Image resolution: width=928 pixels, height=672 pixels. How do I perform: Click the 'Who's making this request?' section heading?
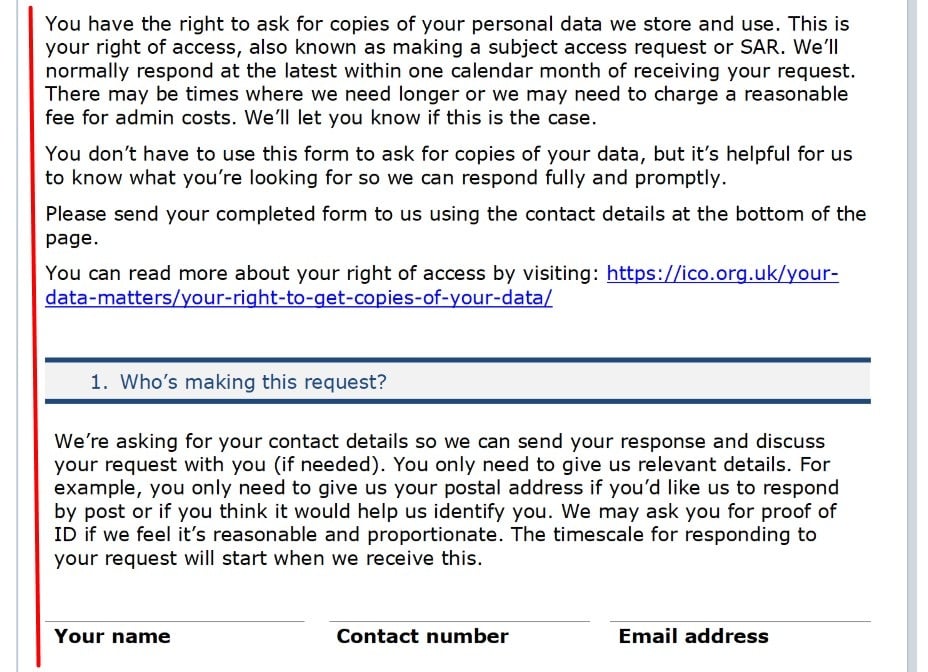(253, 382)
